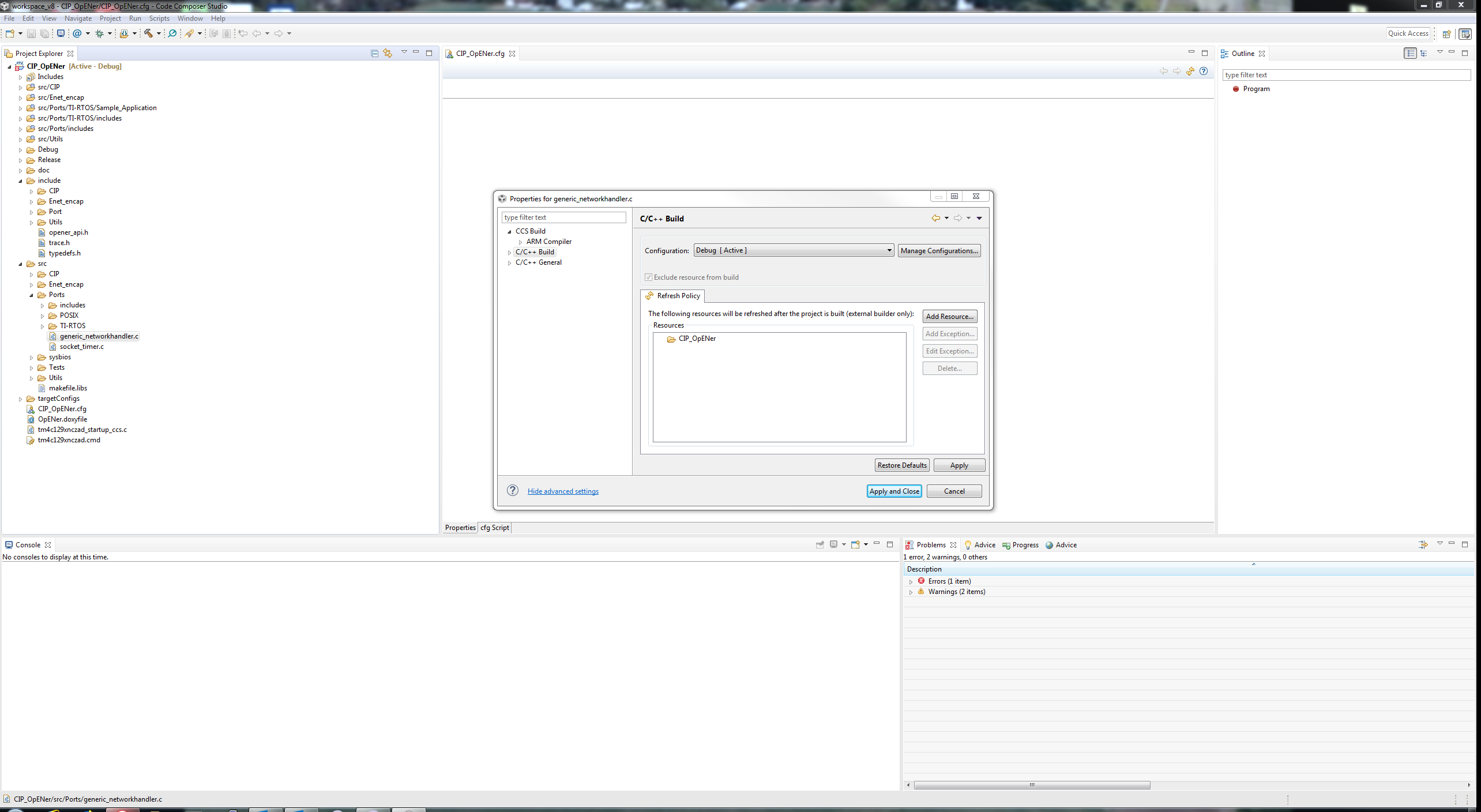Click the magnifier search toolbar icon
The width and height of the screenshot is (1481, 812).
click(x=172, y=33)
